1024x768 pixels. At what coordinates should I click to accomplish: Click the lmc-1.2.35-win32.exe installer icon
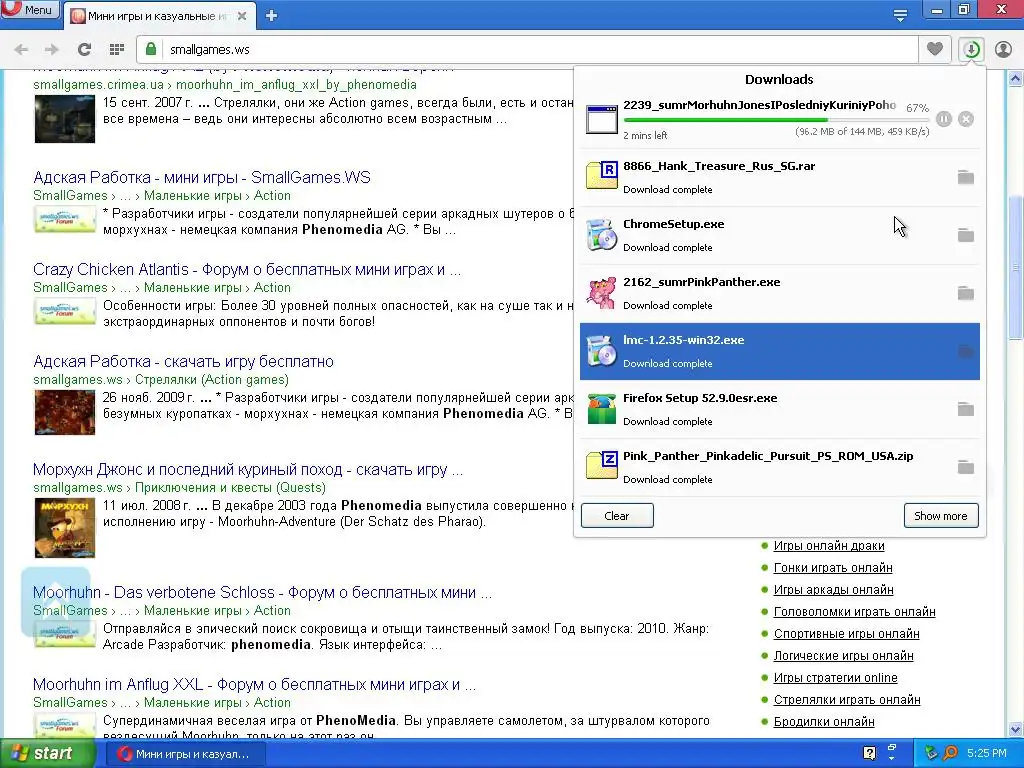click(x=601, y=351)
